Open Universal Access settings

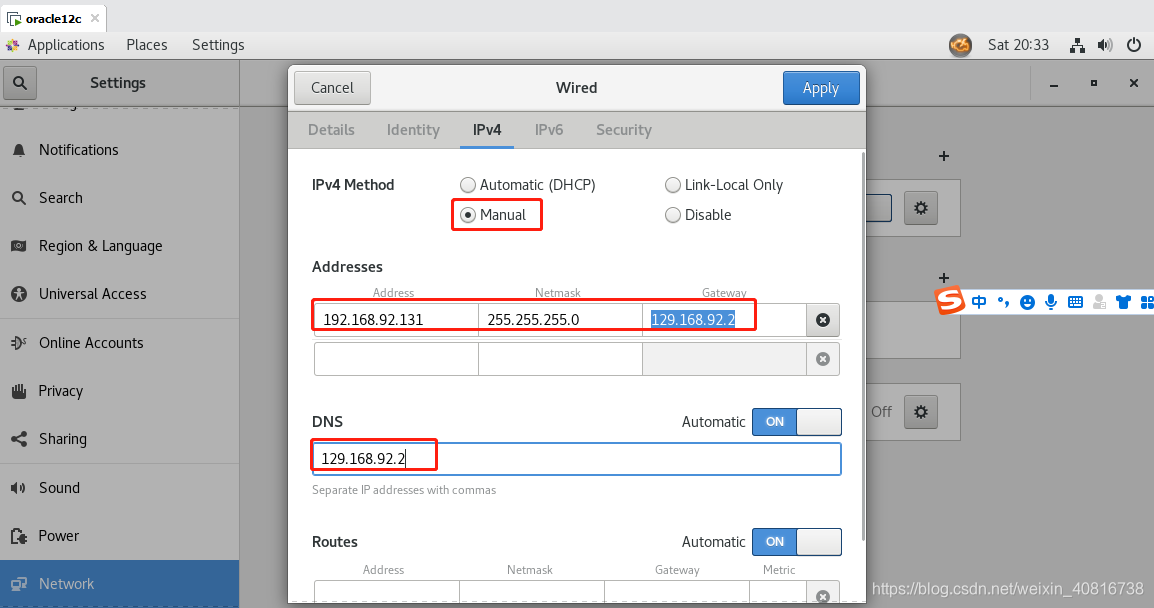click(119, 294)
